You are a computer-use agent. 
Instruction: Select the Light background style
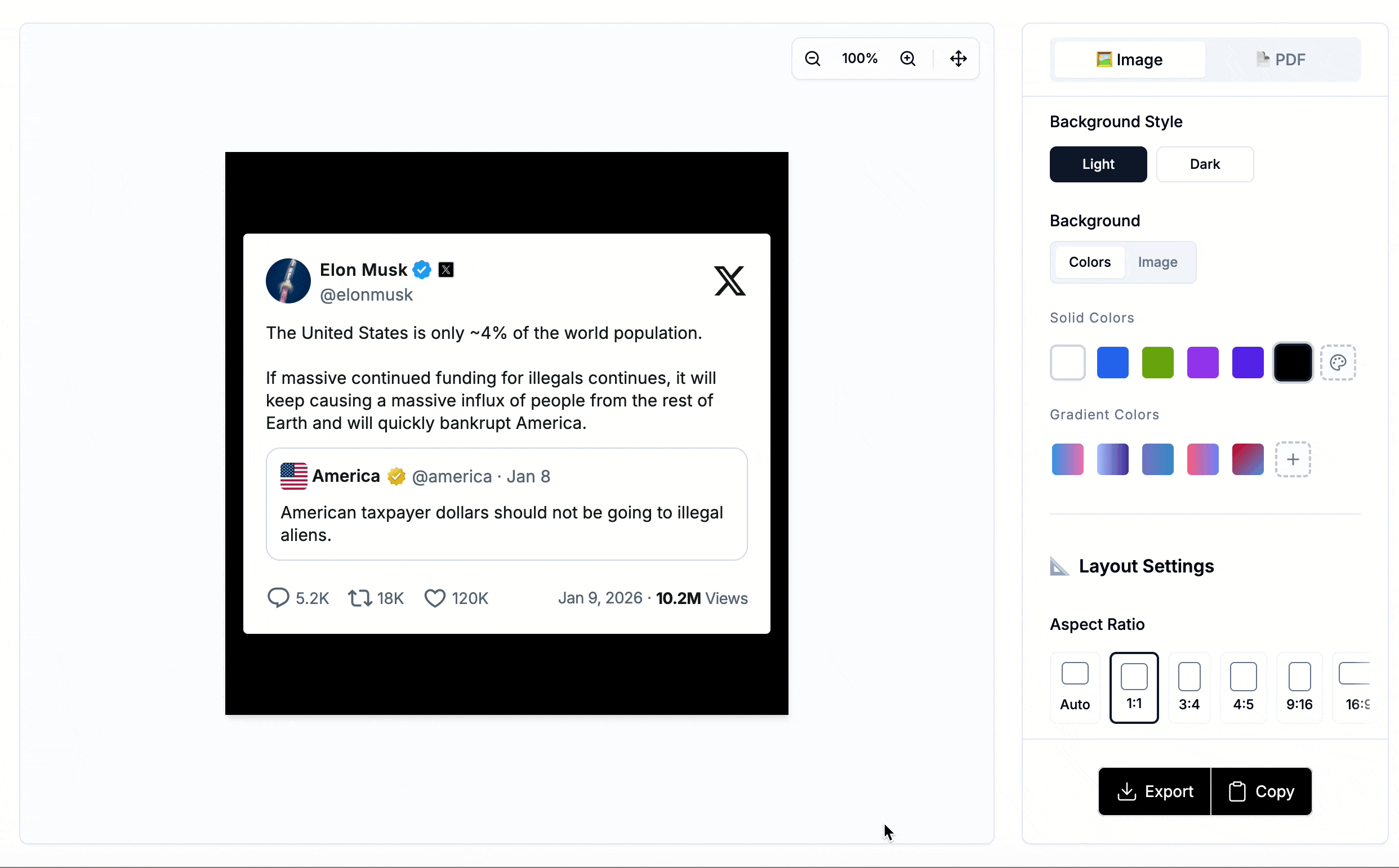1098,164
